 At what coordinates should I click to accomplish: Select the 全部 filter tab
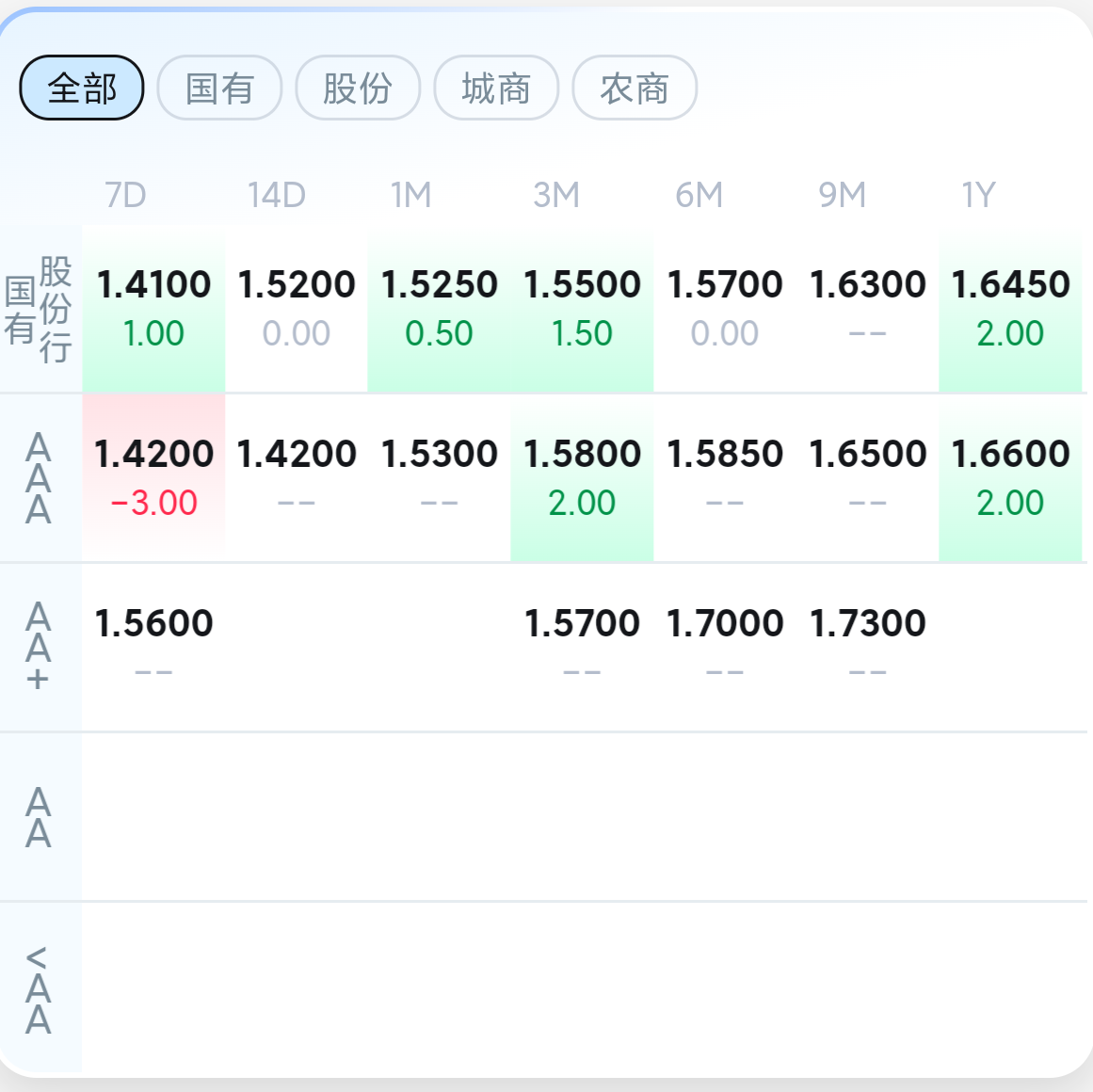[x=82, y=88]
